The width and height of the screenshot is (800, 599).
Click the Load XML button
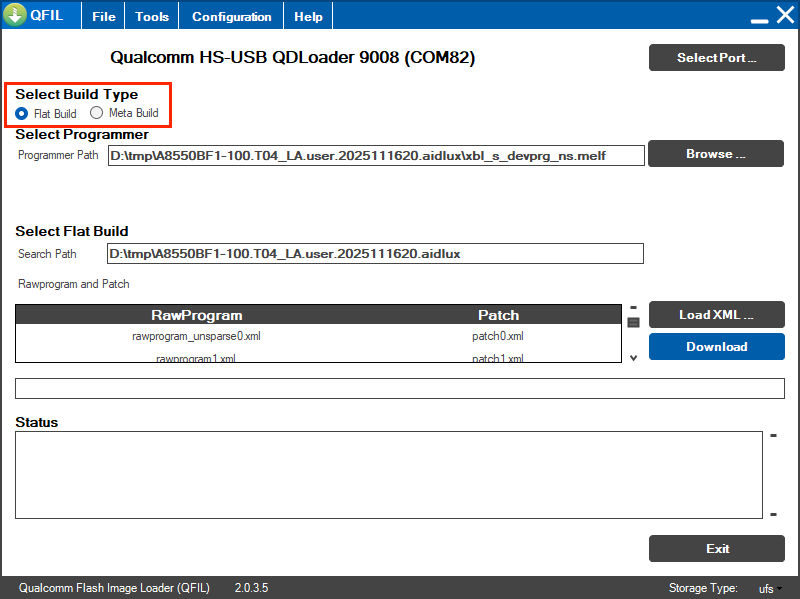pyautogui.click(x=716, y=315)
